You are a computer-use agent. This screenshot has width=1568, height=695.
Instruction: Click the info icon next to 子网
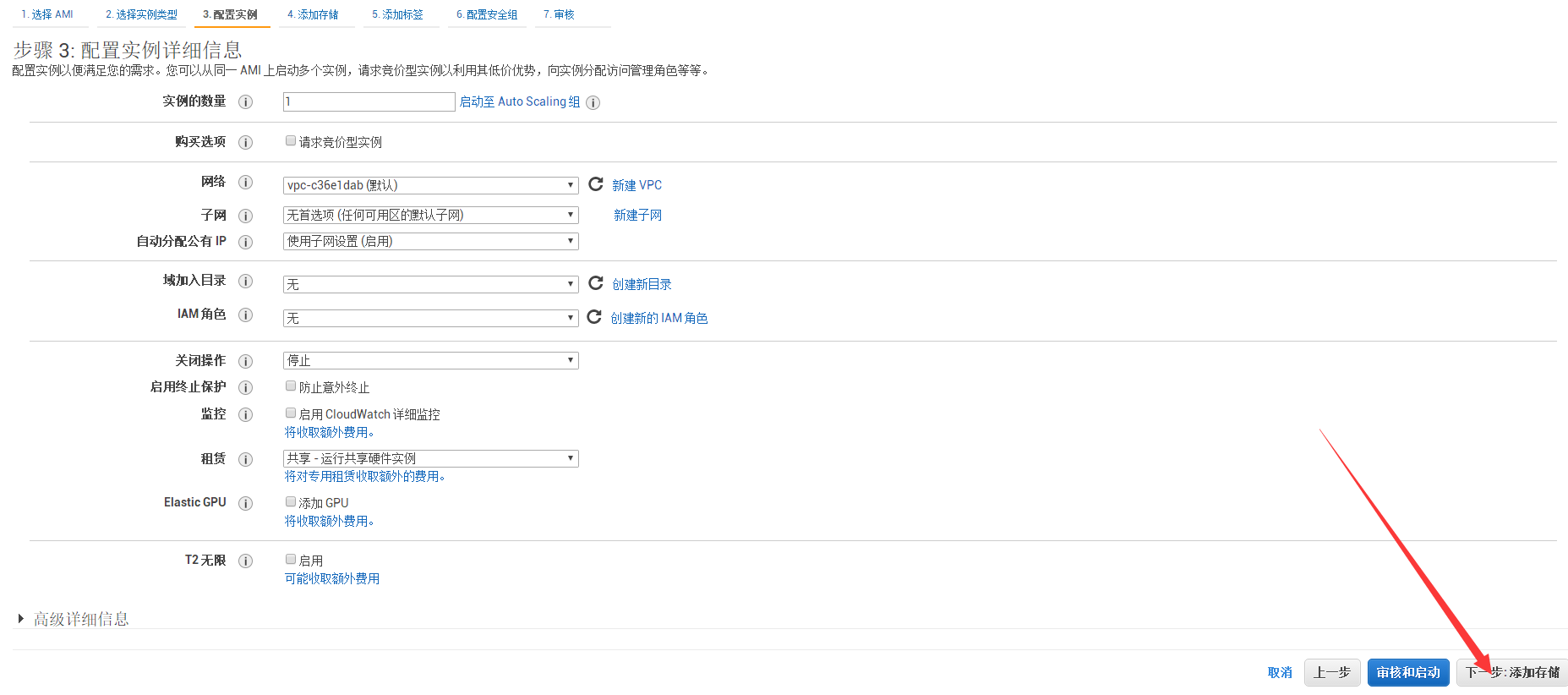(245, 216)
